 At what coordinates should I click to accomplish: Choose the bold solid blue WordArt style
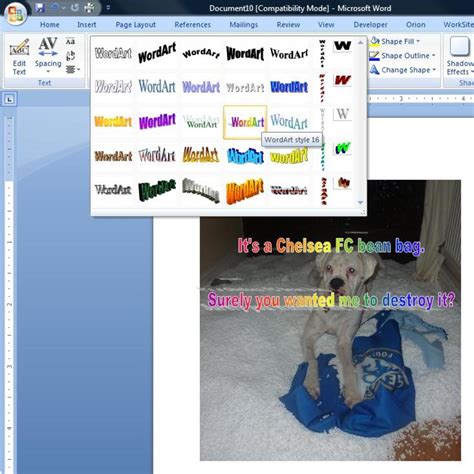(x=289, y=87)
